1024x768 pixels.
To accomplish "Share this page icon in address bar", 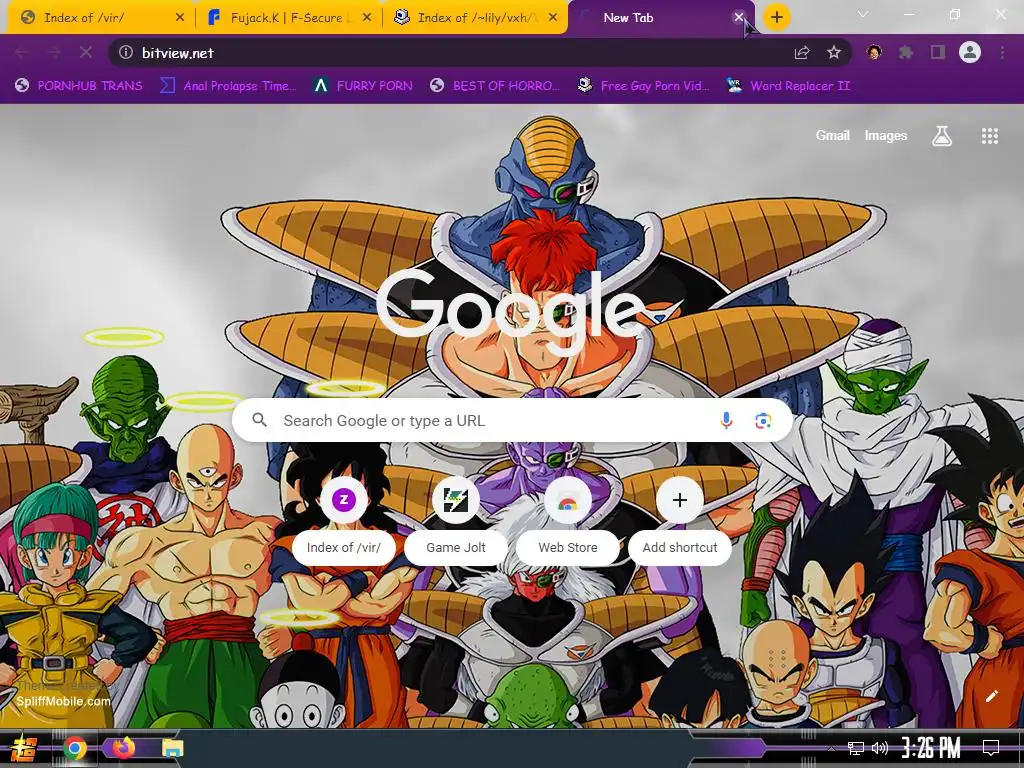I will click(x=802, y=53).
